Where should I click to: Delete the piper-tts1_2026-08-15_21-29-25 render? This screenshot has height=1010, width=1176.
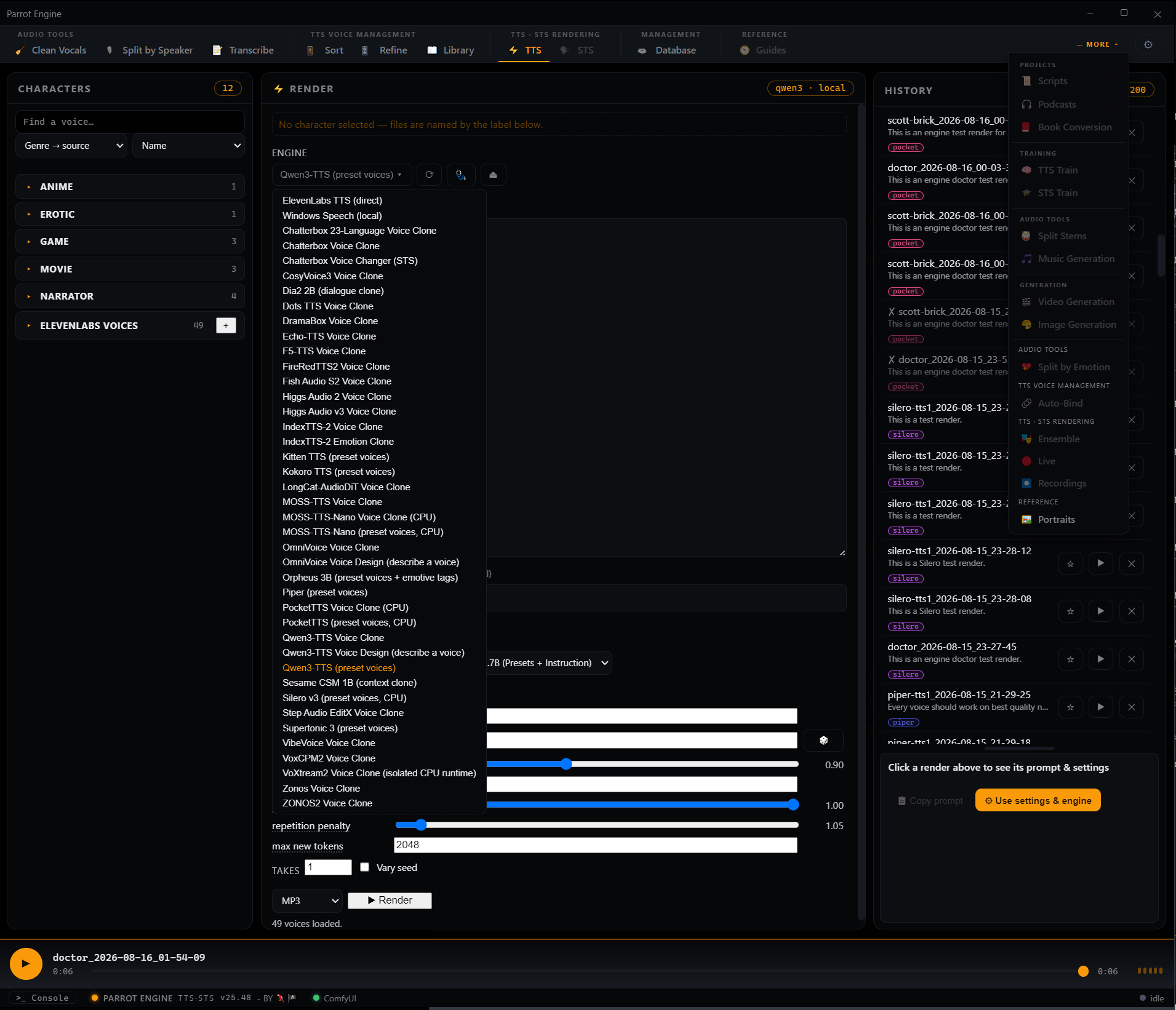pyautogui.click(x=1131, y=707)
